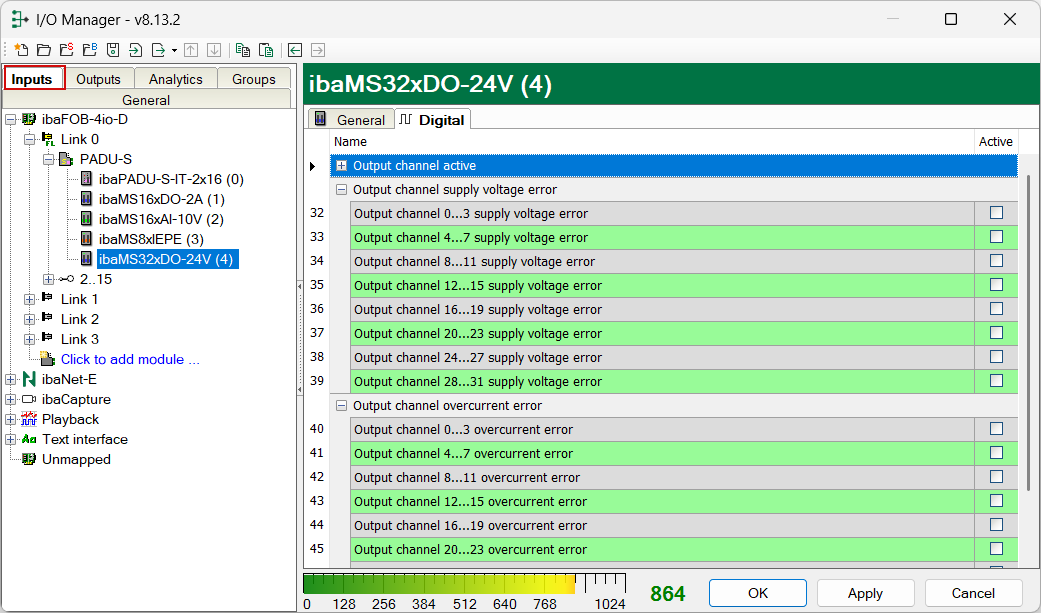This screenshot has height=613, width=1041.
Task: Click the signal usage gradient bar
Action: [x=440, y=584]
